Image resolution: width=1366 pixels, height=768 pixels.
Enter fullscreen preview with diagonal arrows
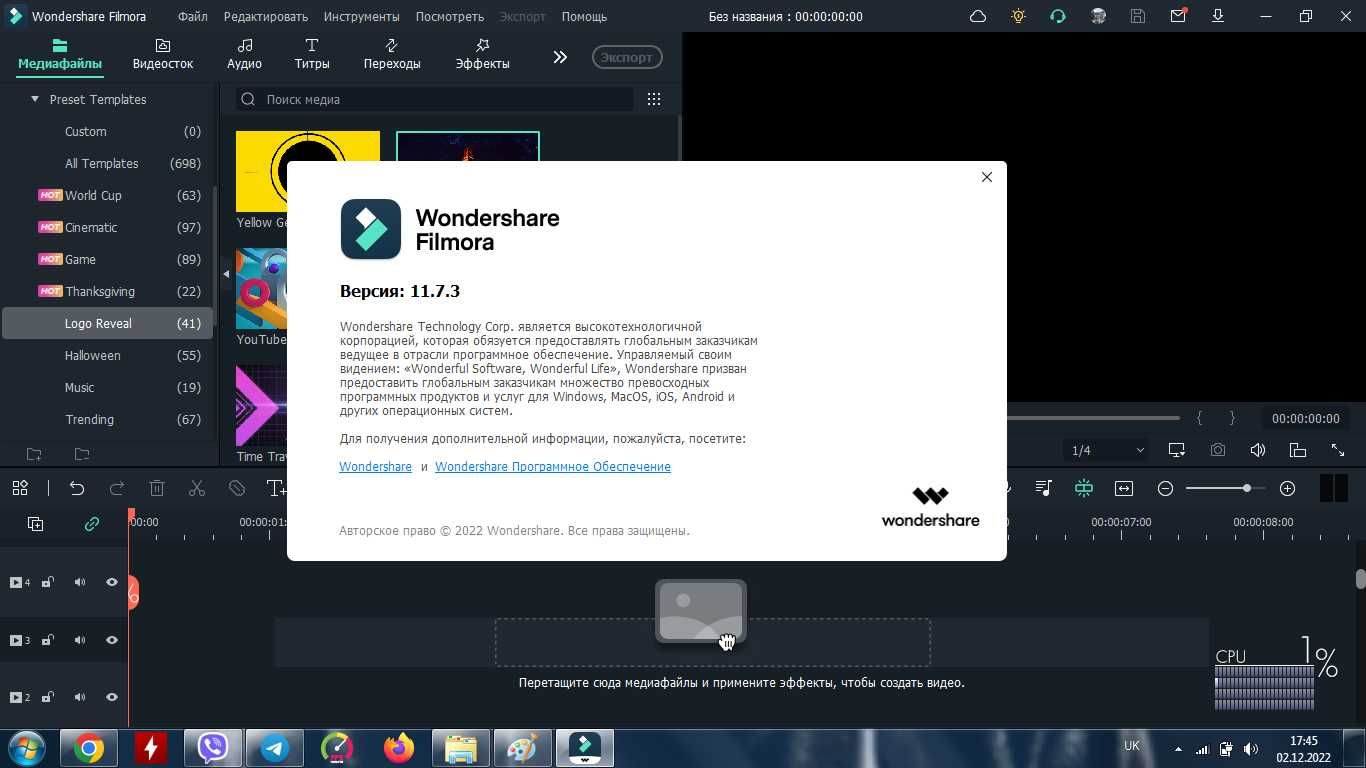click(x=1338, y=450)
